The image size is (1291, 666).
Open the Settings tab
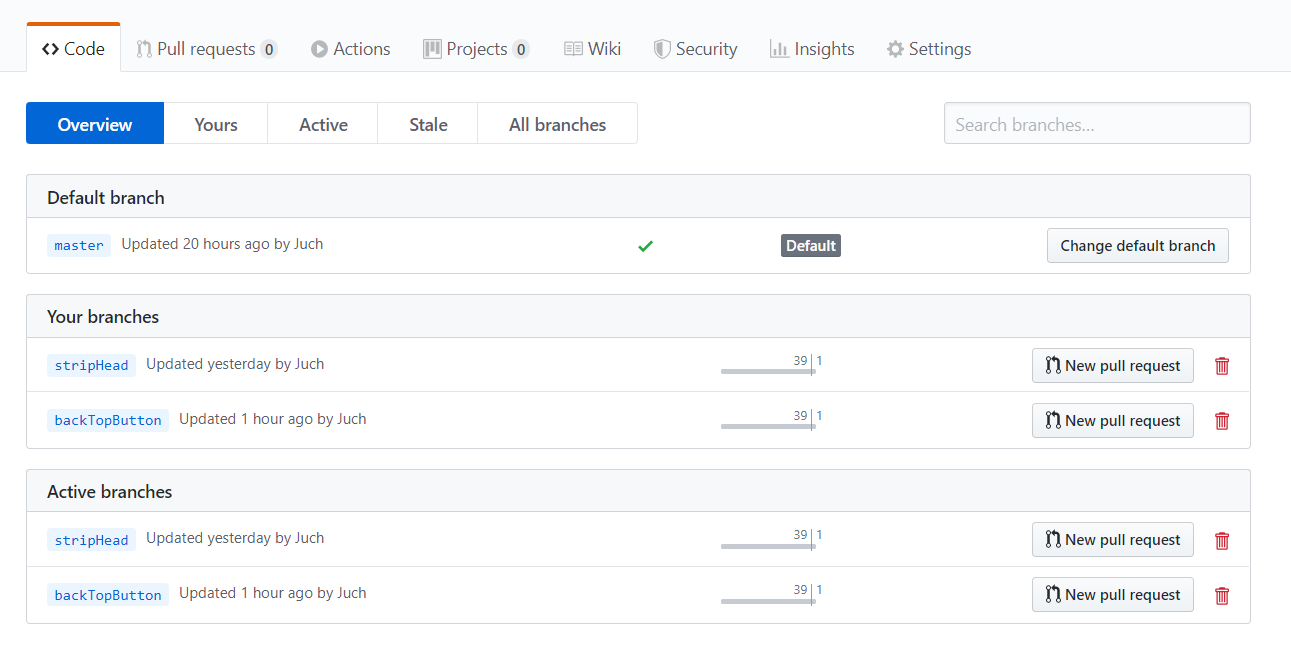coord(928,49)
